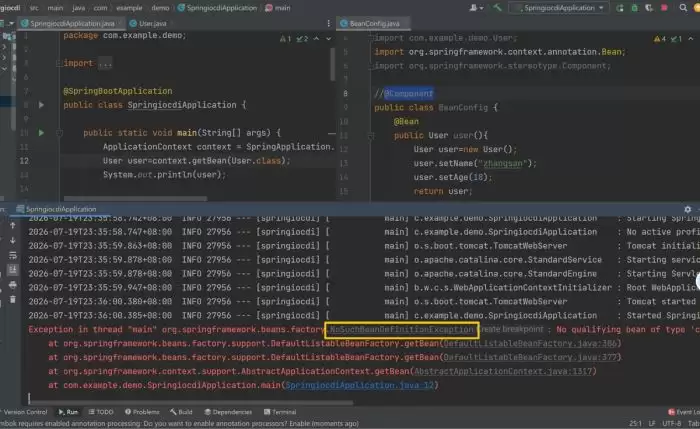Select the BeanConfig.java editor tab
The width and height of the screenshot is (700, 429).
click(x=374, y=23)
